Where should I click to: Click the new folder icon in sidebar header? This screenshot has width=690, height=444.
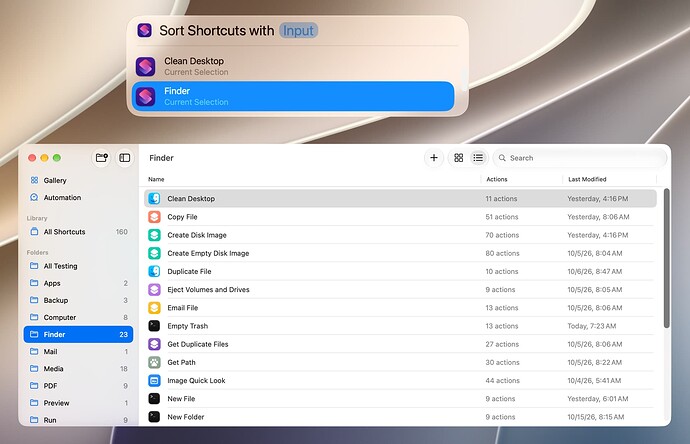102,158
